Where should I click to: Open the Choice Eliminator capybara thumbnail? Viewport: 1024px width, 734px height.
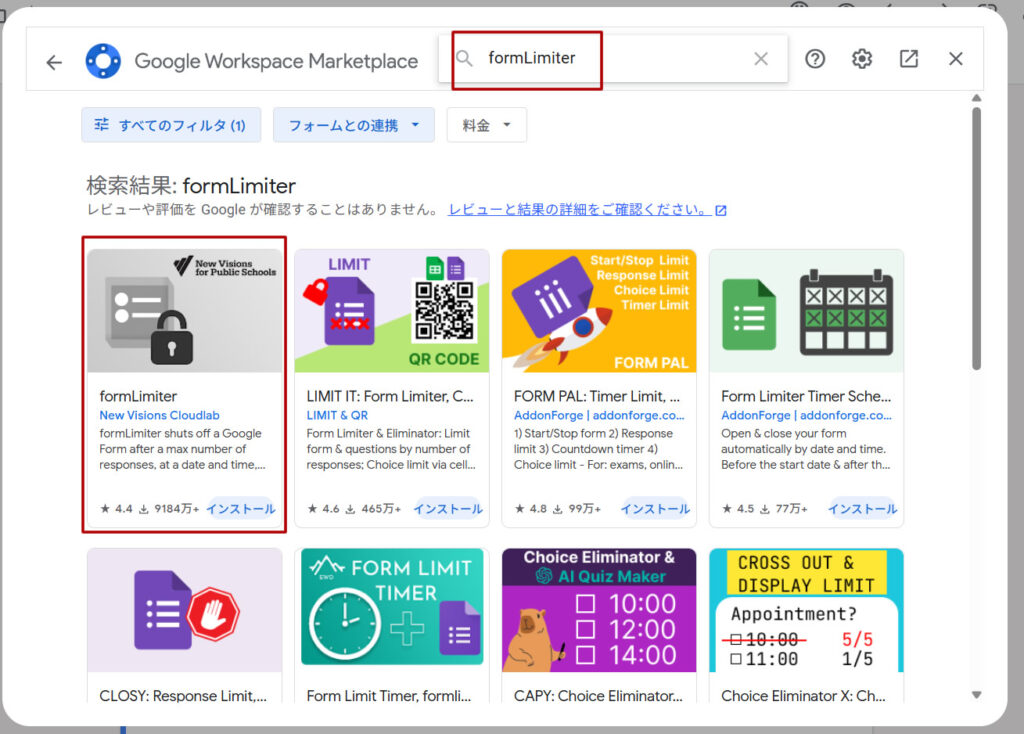[599, 610]
